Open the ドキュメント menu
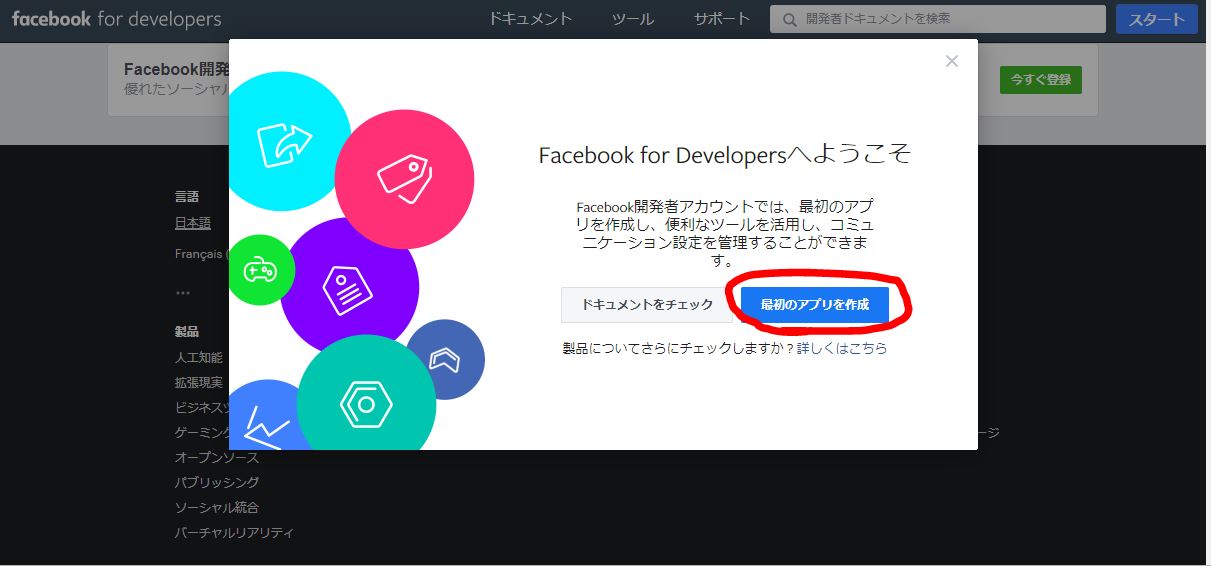 [530, 19]
